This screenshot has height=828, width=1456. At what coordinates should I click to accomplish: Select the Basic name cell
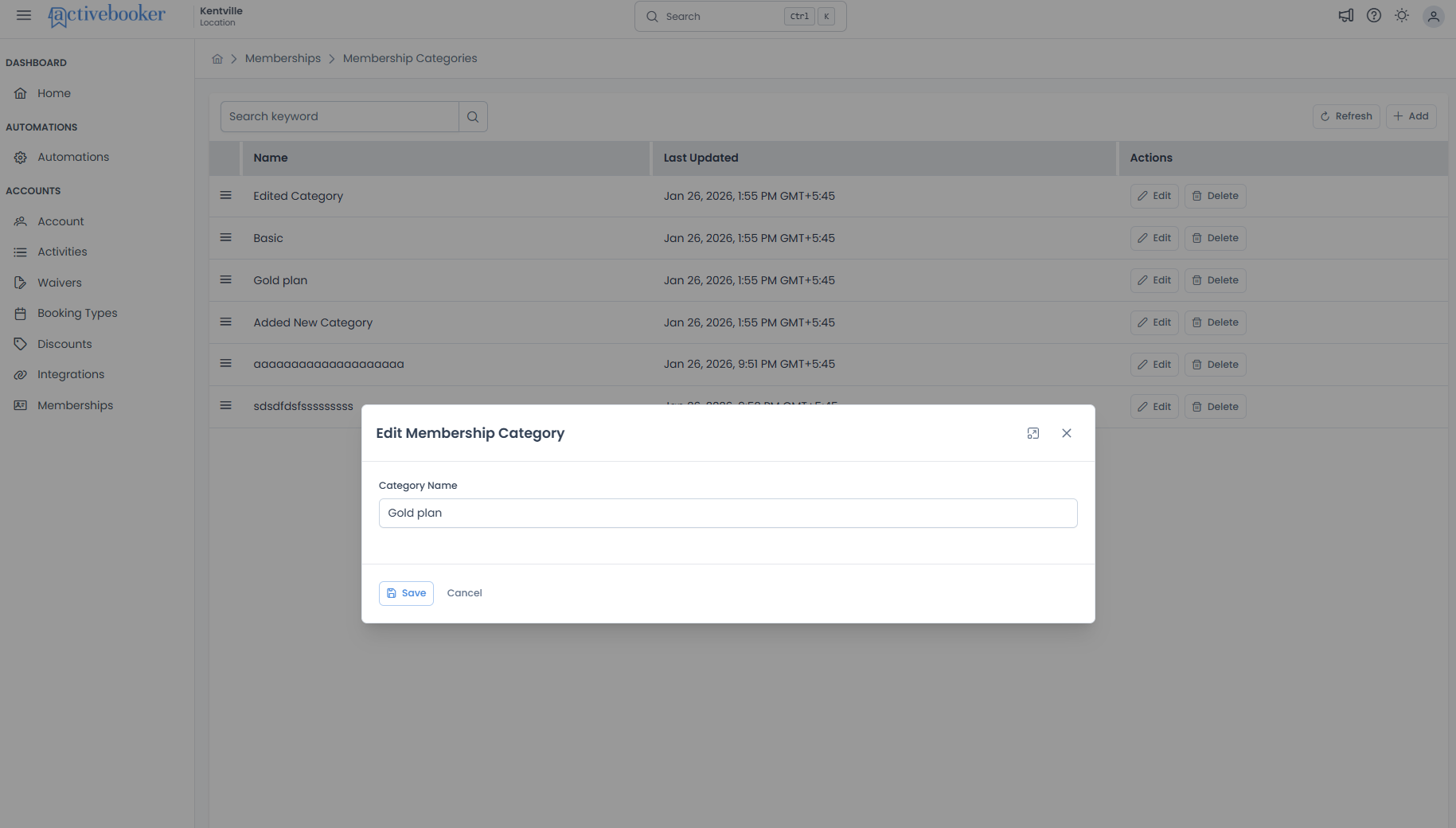pyautogui.click(x=268, y=238)
